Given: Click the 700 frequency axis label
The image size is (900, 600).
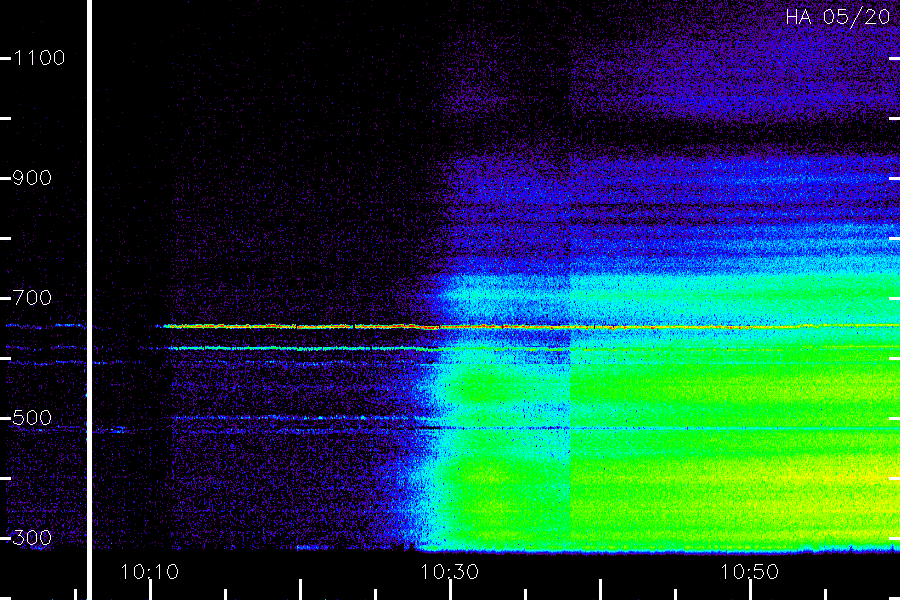Looking at the screenshot, I should pos(32,298).
